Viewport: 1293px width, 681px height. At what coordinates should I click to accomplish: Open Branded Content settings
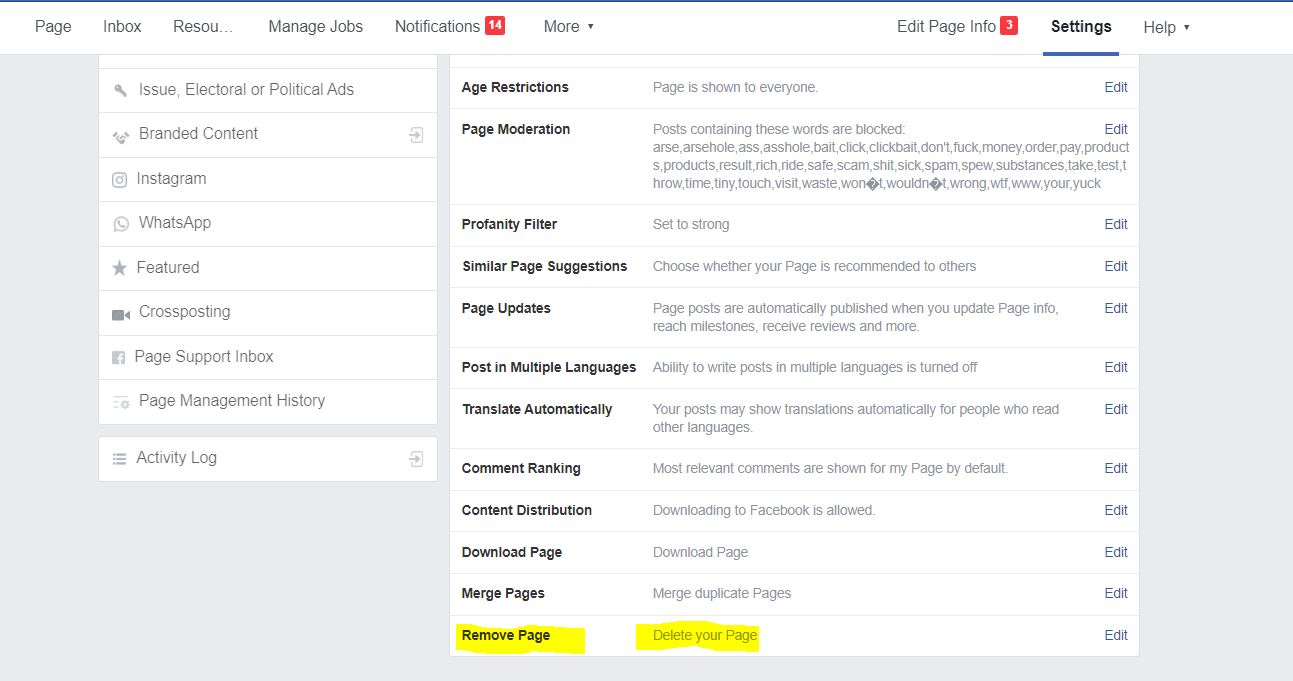(268, 134)
